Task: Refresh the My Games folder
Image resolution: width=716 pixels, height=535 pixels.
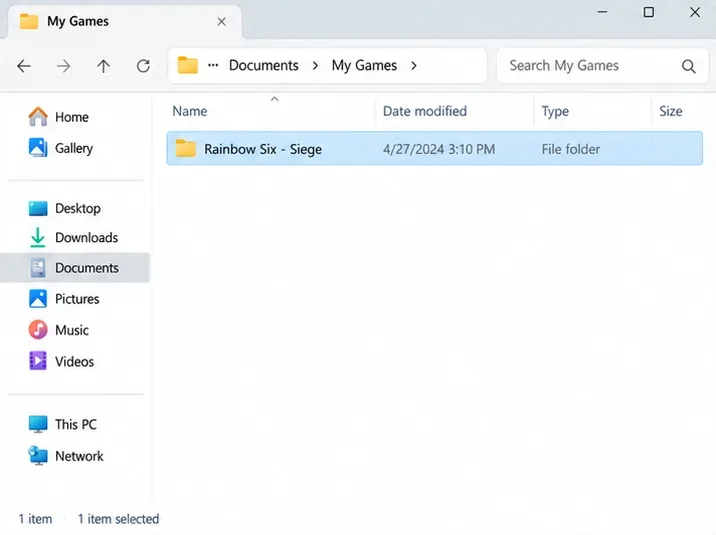Action: [x=143, y=66]
